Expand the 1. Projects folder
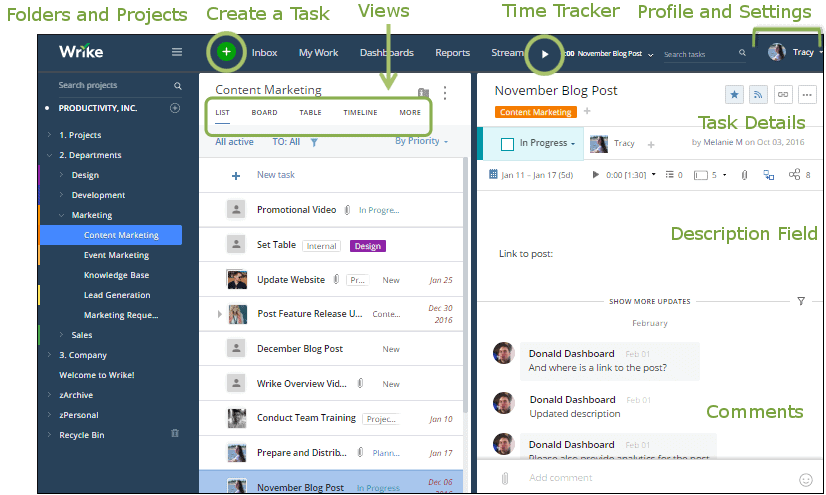This screenshot has height=495, width=826. 49,135
